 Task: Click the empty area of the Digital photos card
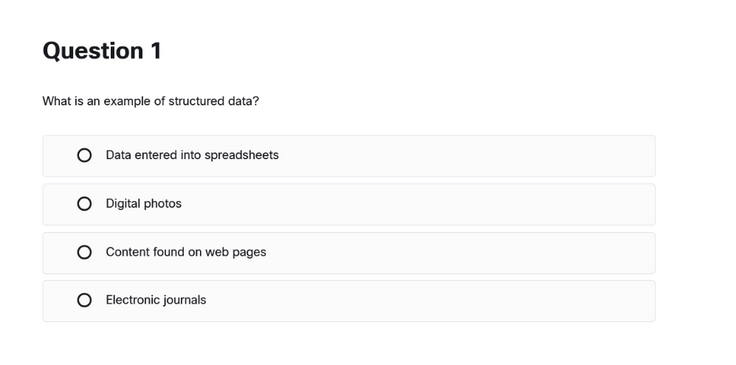418,204
